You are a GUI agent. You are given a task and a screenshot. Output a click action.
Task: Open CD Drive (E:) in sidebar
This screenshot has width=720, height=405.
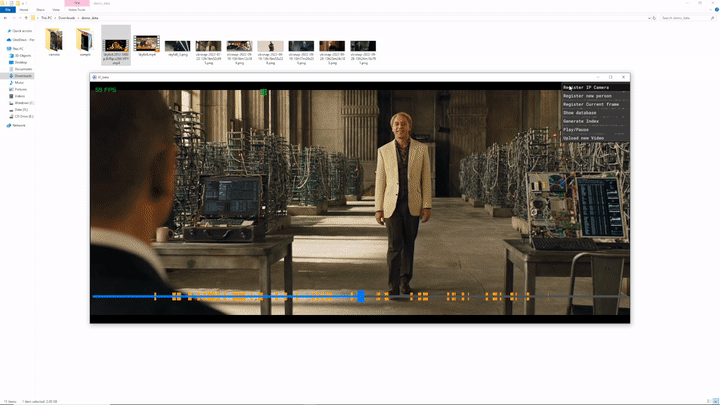tap(21, 117)
